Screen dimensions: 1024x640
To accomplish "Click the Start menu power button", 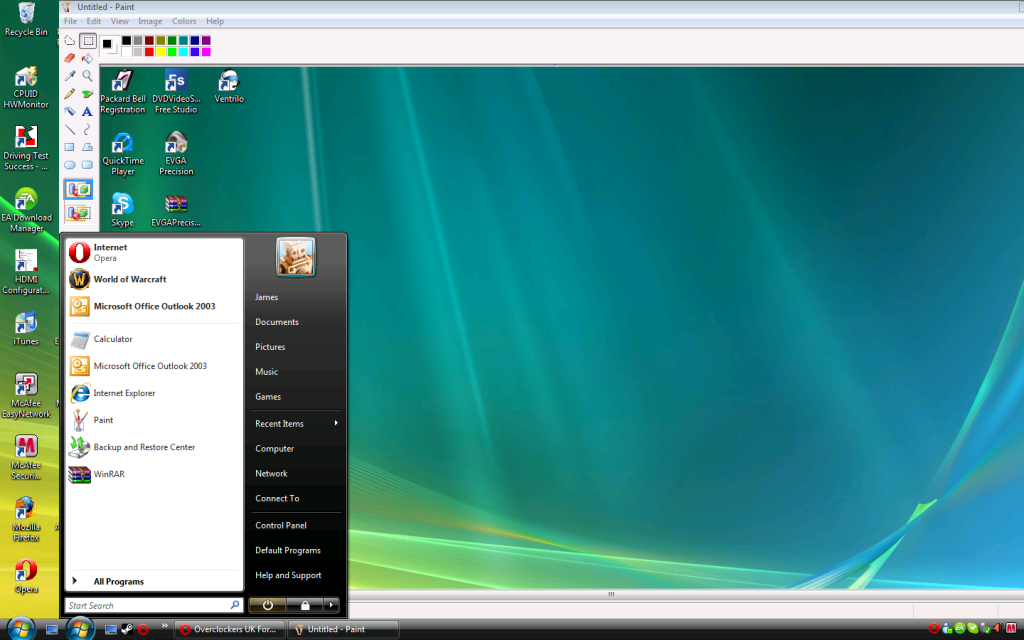I will click(x=267, y=605).
